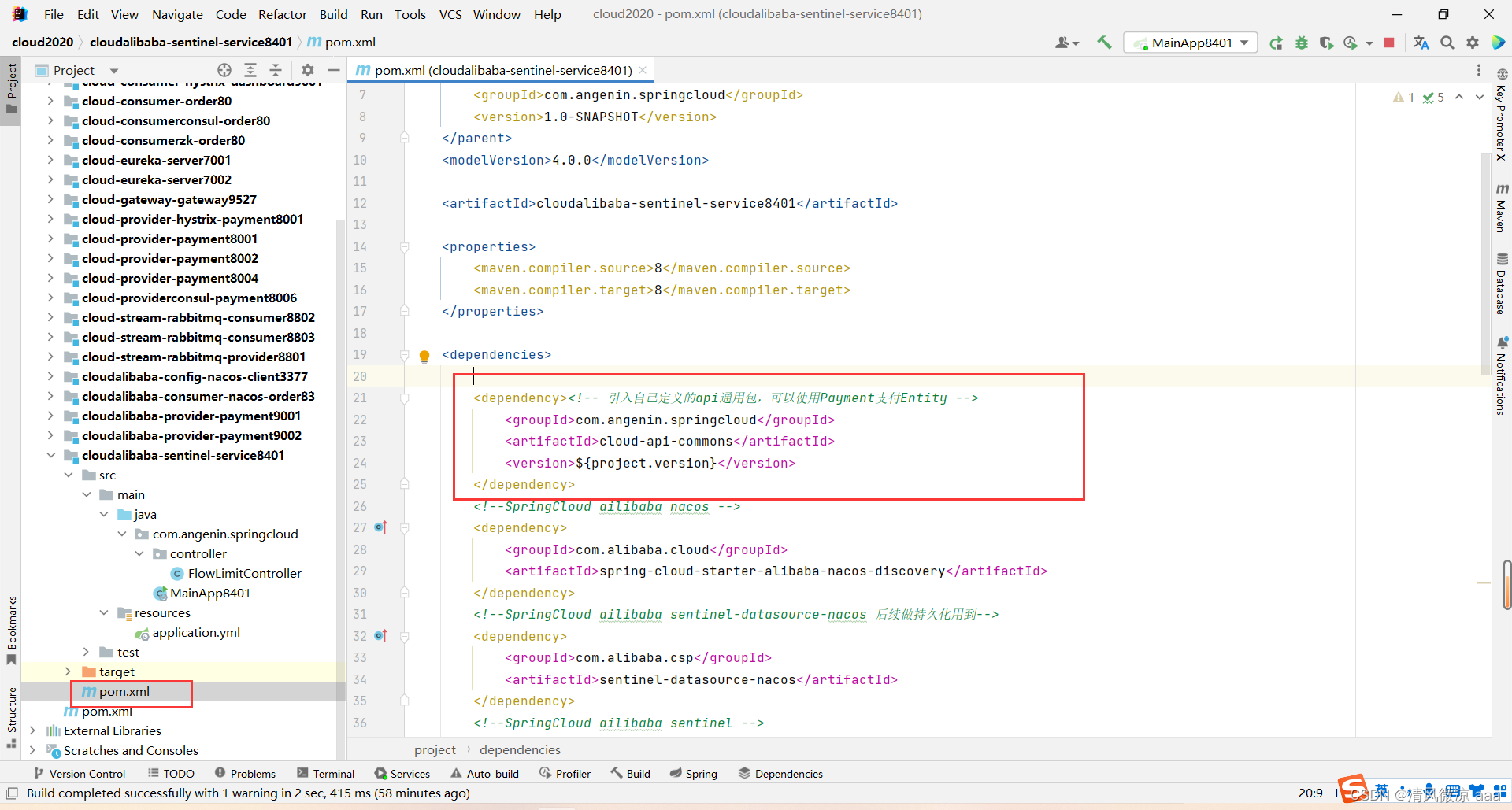Viewport: 1512px width, 810px height.
Task: Click the Build project hammer icon
Action: coord(1104,43)
